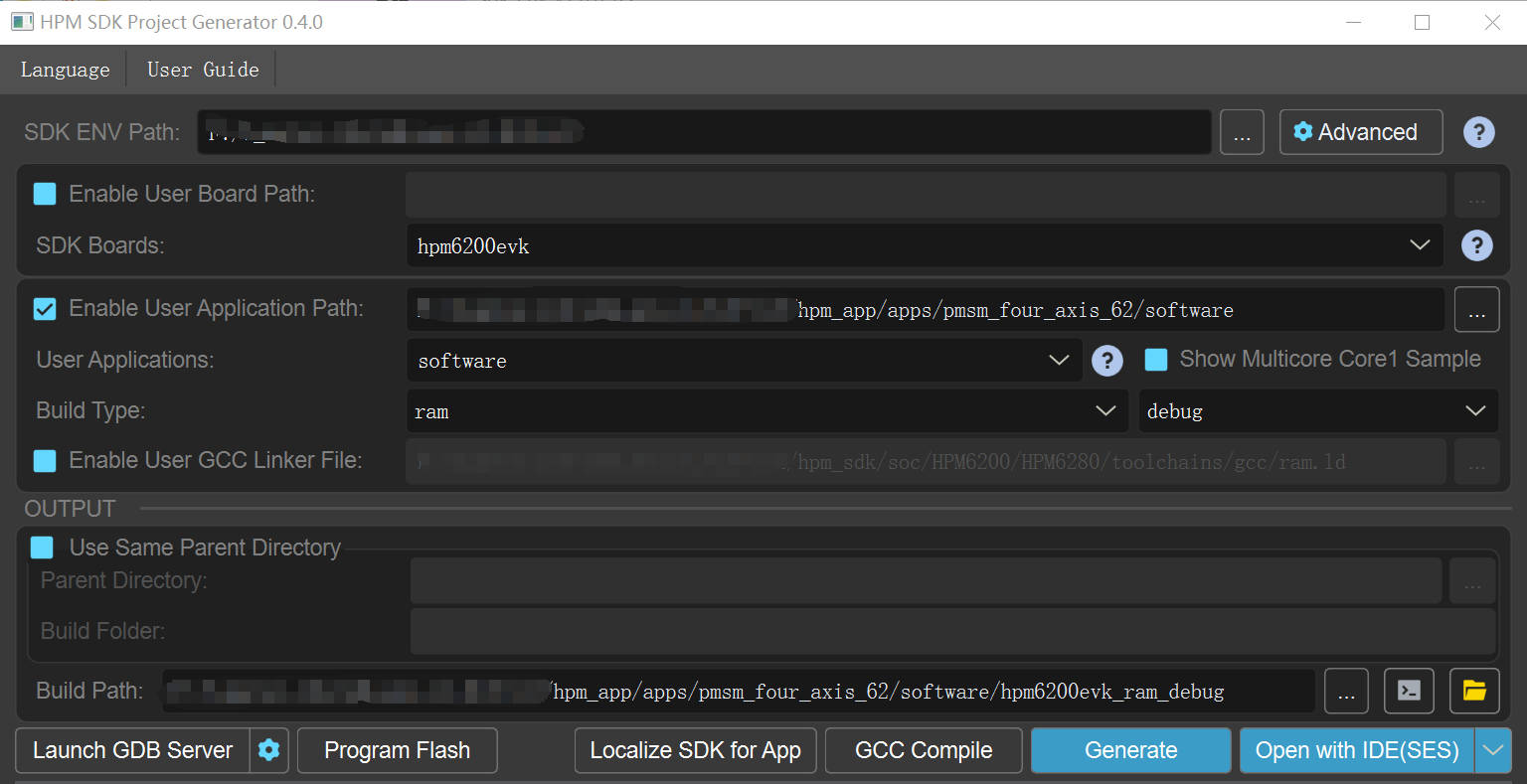Open a terminal at the build path
Screen dimensions: 1527x784
[x=1409, y=692]
